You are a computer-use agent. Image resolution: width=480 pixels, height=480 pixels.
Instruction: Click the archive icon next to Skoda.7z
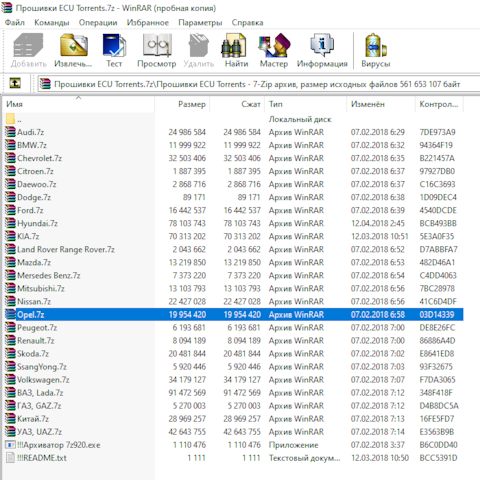pos(10,353)
